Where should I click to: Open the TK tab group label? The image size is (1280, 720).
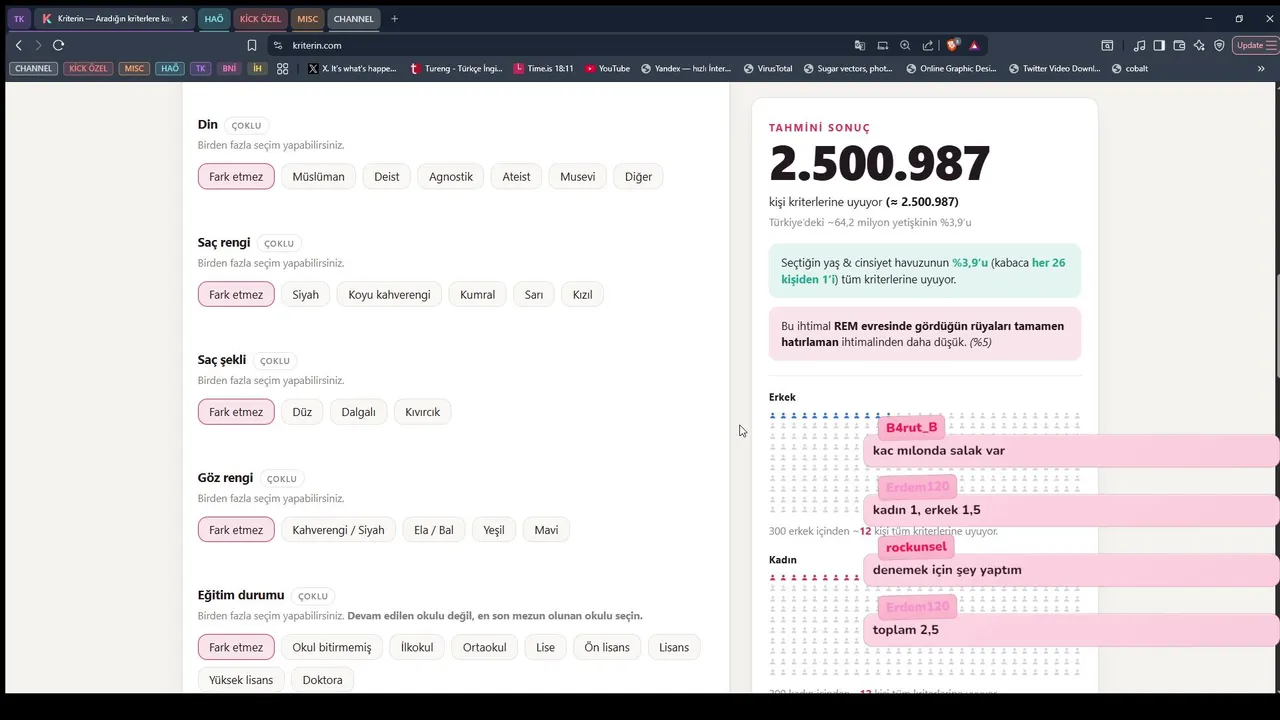tap(19, 19)
